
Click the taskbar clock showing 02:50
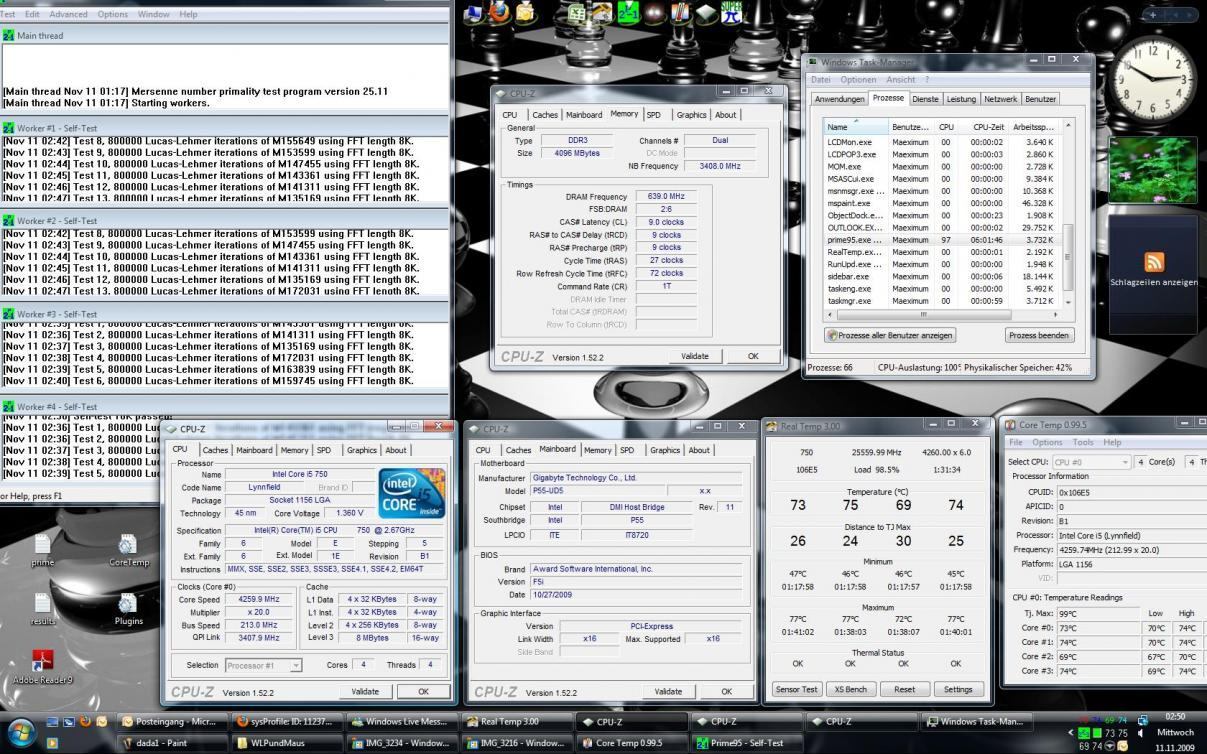[1174, 717]
